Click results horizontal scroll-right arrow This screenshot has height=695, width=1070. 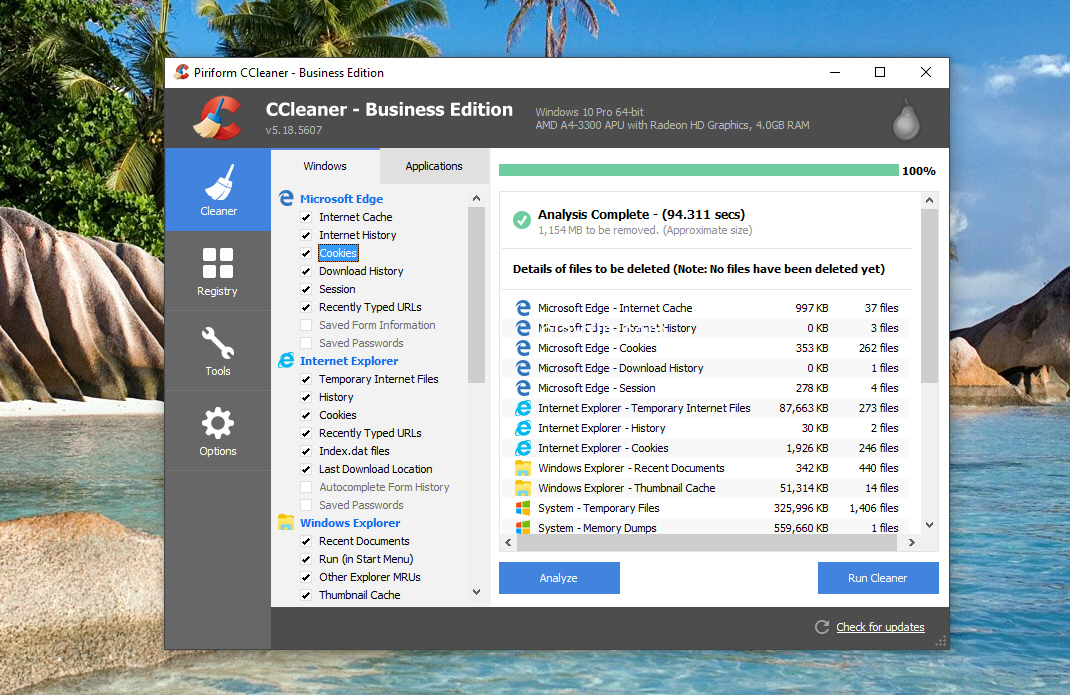pos(912,542)
